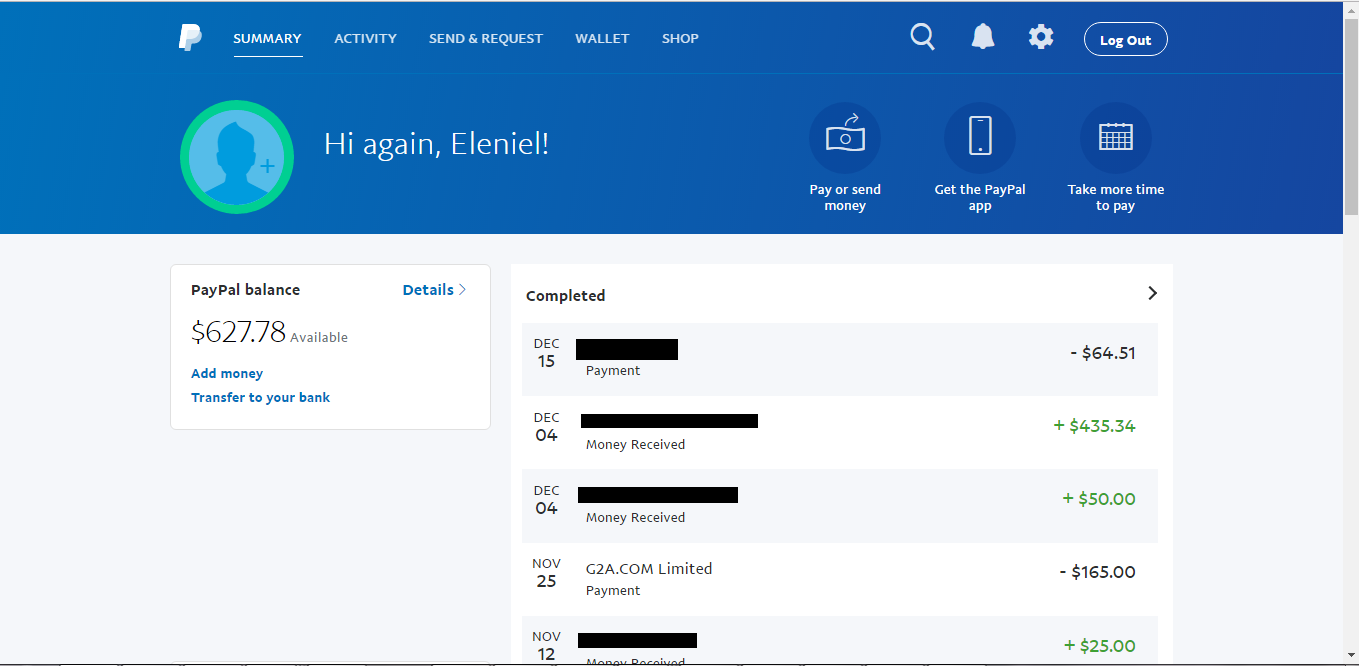The image size is (1359, 666).
Task: Click the PayPal balance card title
Action: pyautogui.click(x=245, y=290)
